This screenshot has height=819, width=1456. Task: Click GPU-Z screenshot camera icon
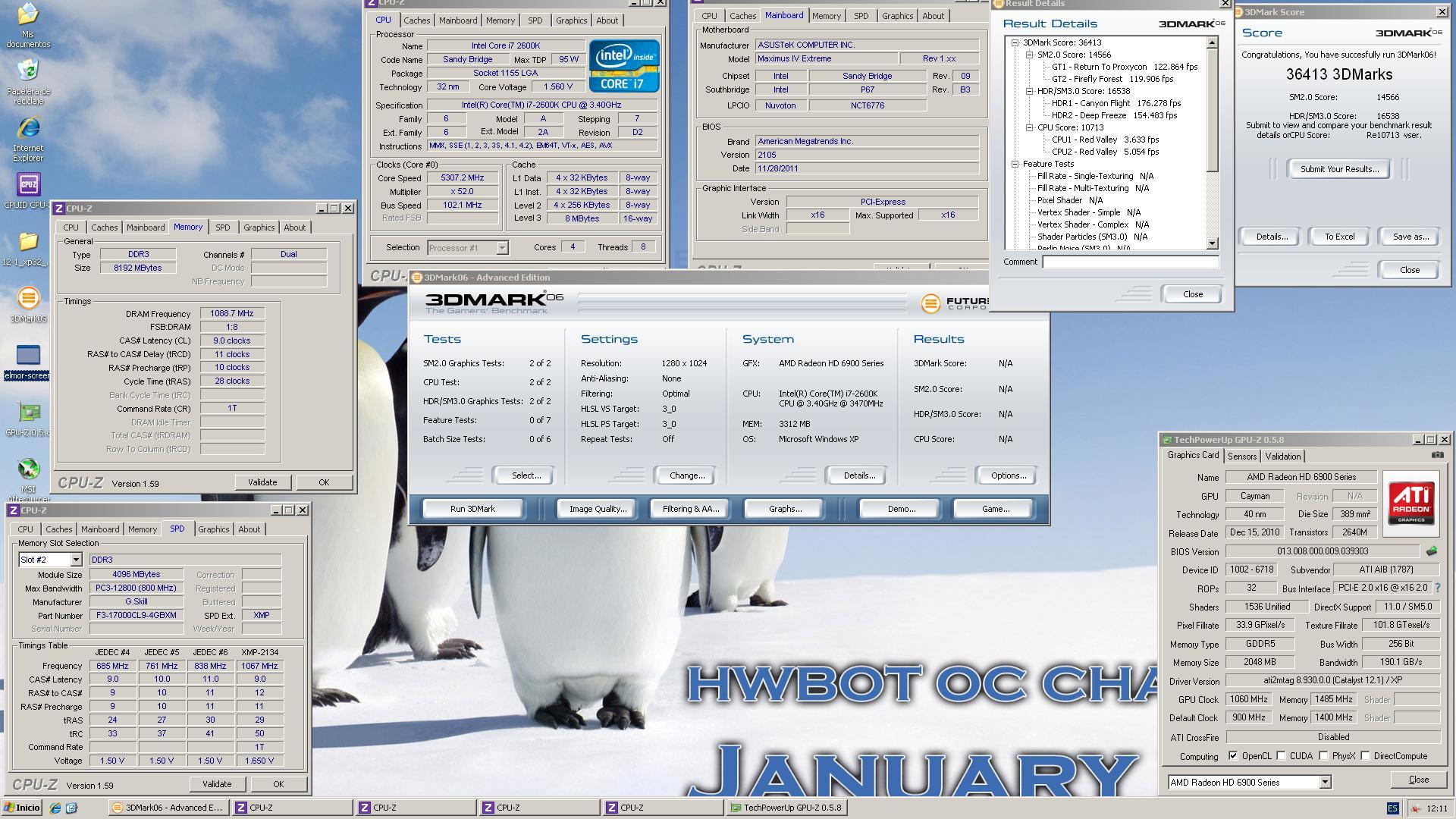point(1437,455)
